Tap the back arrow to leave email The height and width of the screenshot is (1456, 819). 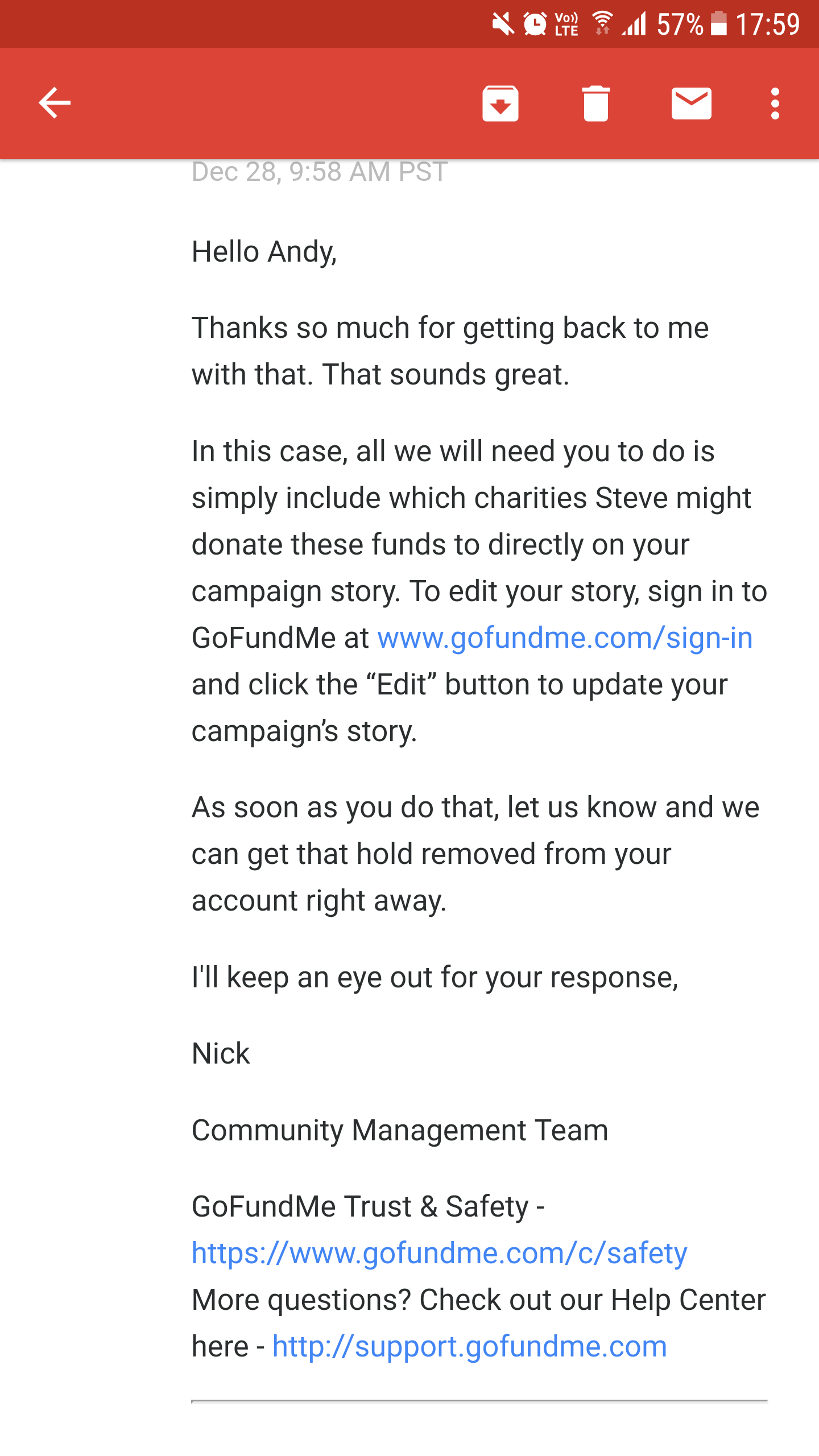(x=55, y=103)
